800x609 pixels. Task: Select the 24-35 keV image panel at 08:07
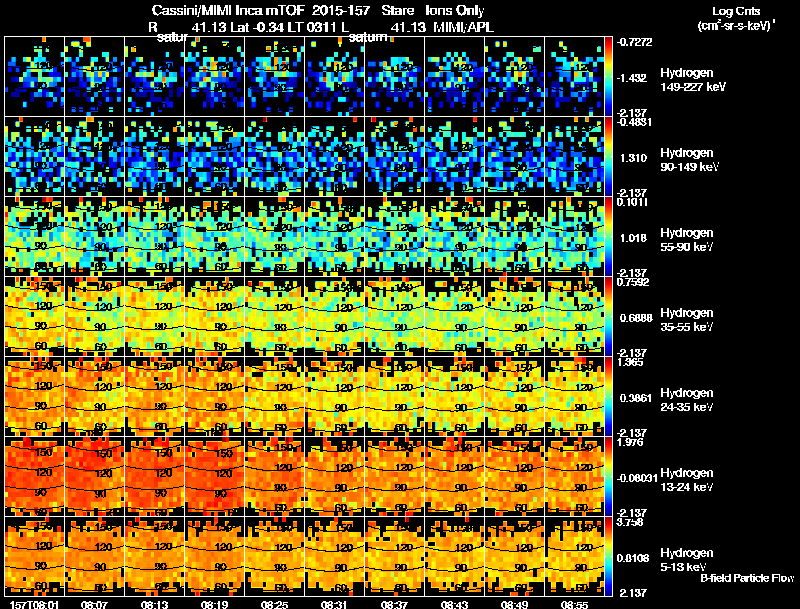tap(94, 397)
